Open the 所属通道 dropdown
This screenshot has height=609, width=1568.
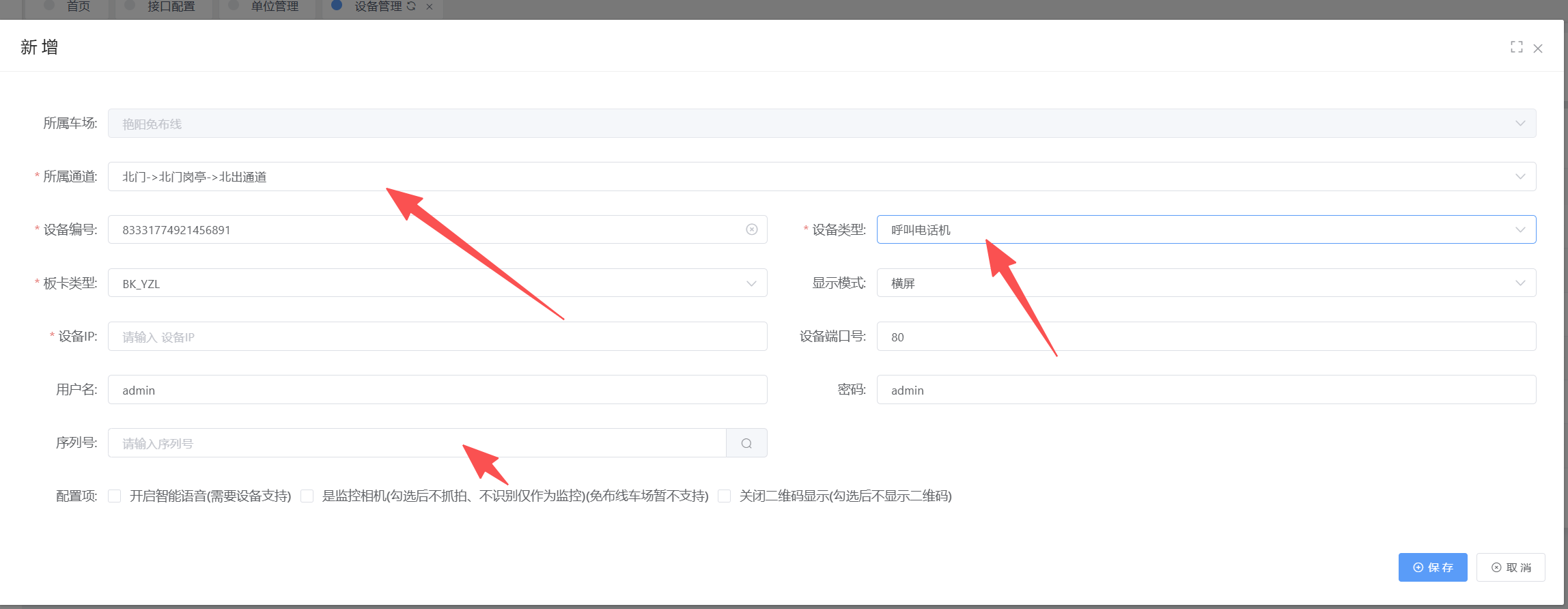click(822, 176)
